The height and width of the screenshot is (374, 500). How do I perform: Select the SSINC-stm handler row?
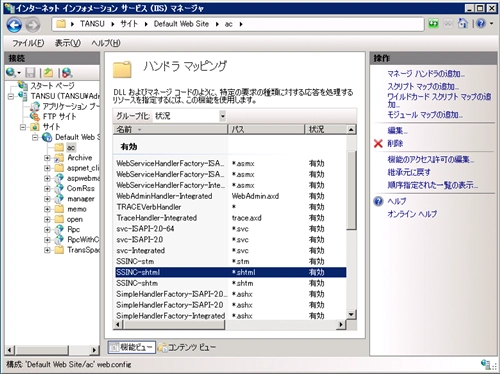pos(231,261)
